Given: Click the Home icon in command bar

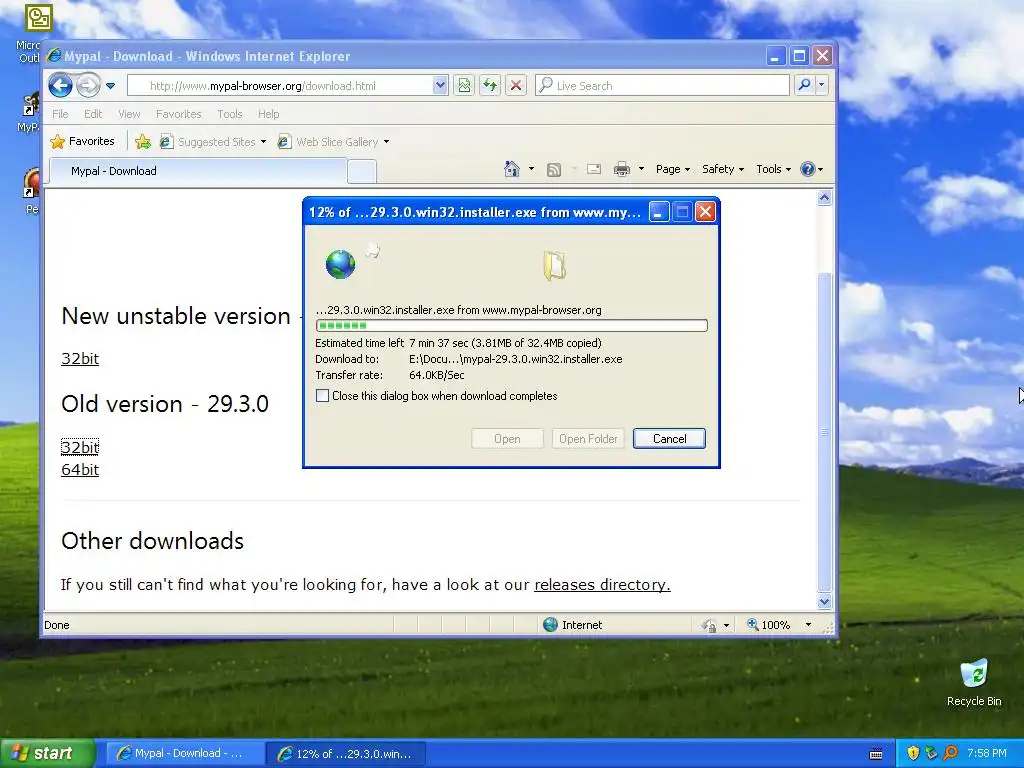Looking at the screenshot, I should click(x=512, y=169).
